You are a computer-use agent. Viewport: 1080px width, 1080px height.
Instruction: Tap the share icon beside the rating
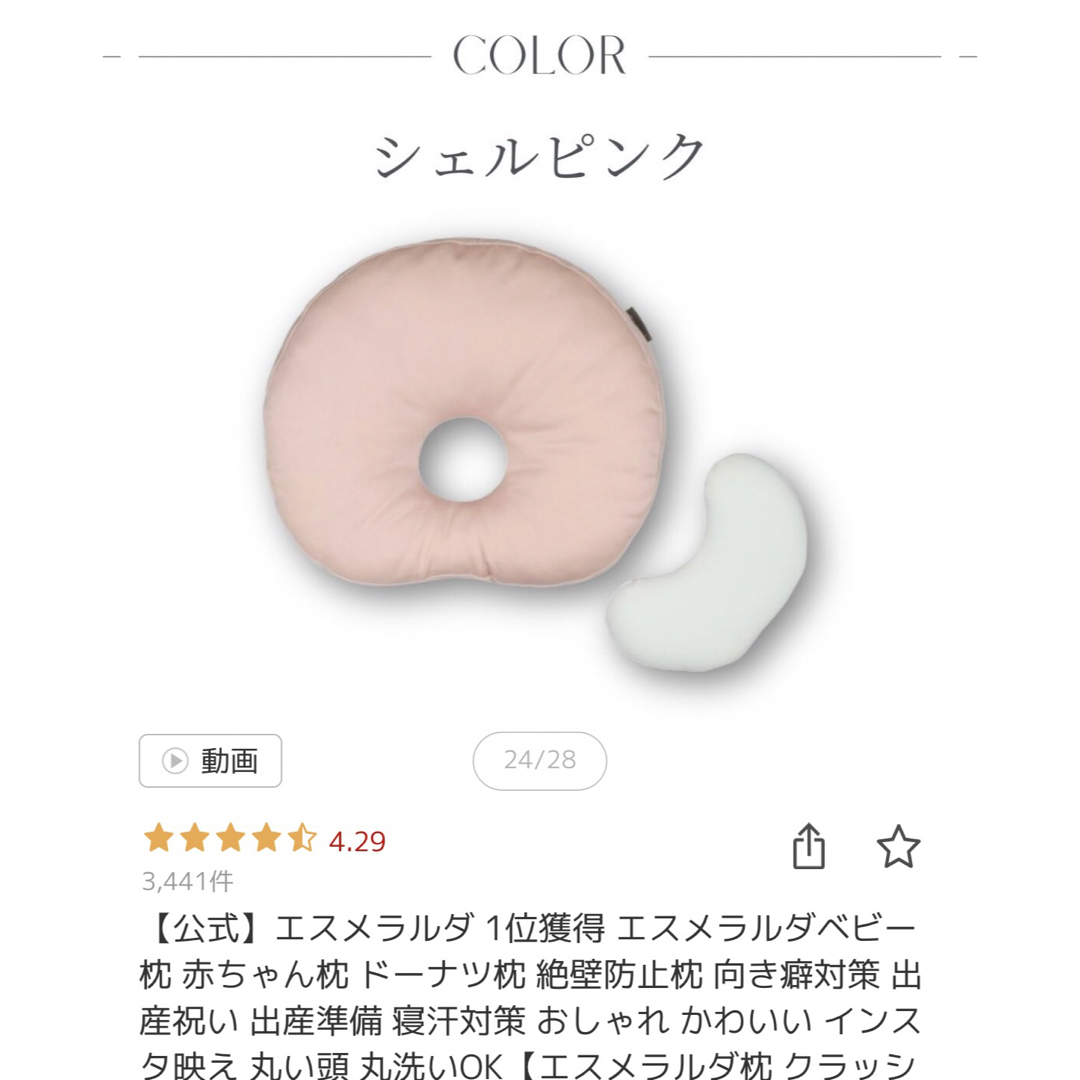(x=809, y=845)
